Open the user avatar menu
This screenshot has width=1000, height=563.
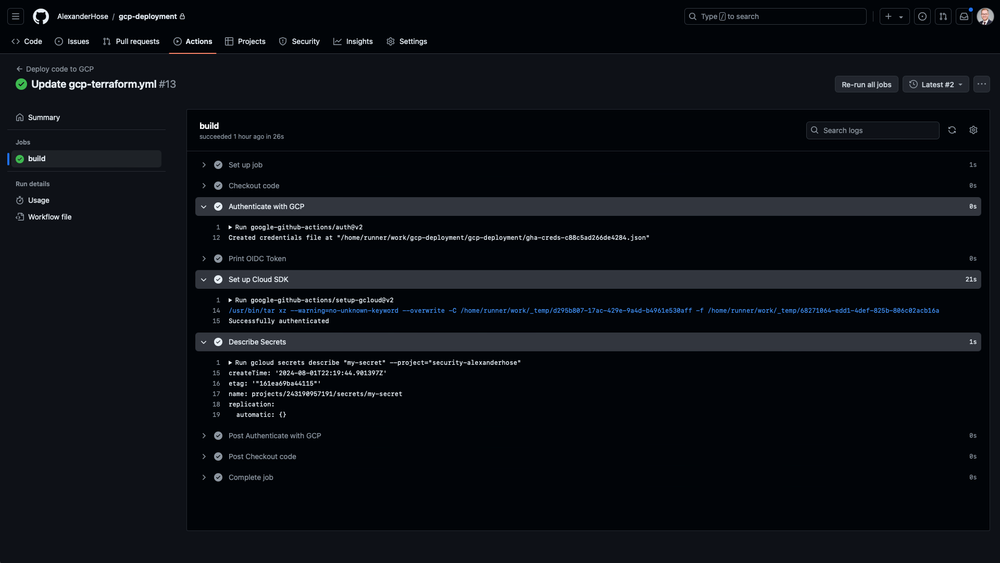click(985, 17)
